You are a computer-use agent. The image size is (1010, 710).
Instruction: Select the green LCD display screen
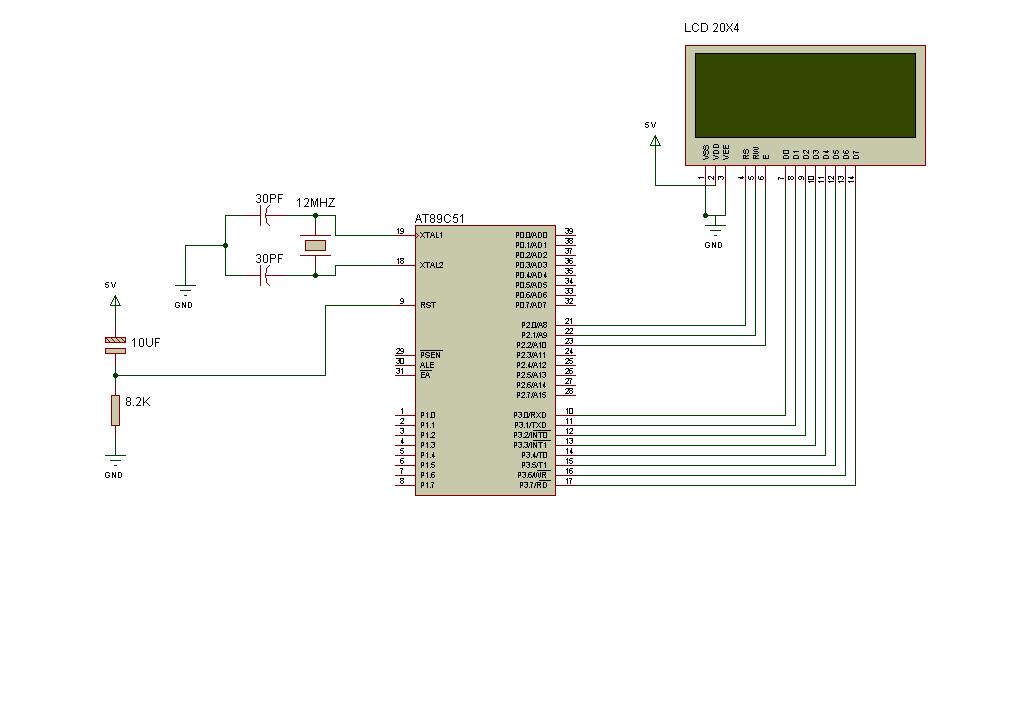coord(805,95)
